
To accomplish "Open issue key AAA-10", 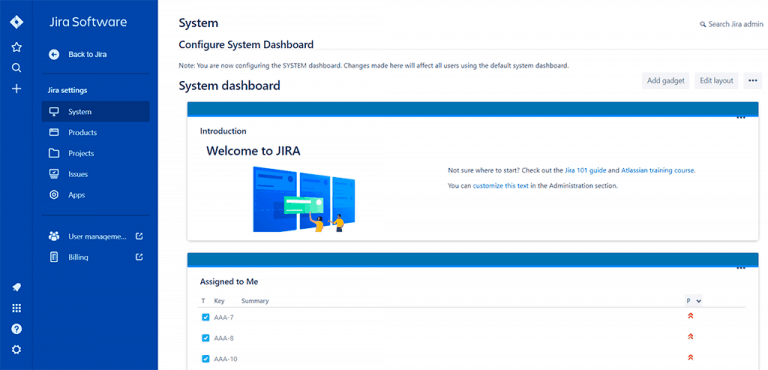I will tap(226, 359).
